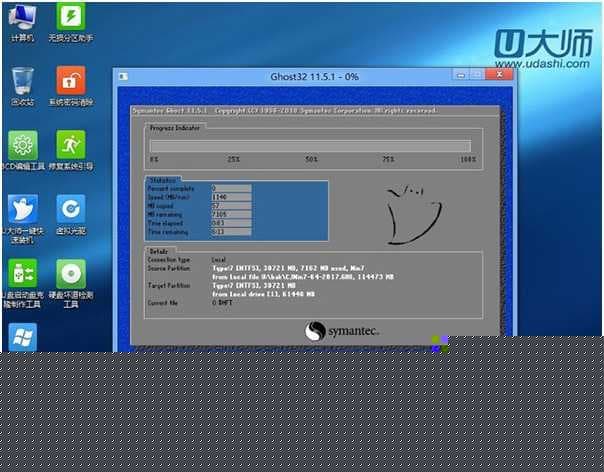Viewport: 604px width, 472px height.
Task: Open the BCD编辑工具 icon
Action: (22, 146)
